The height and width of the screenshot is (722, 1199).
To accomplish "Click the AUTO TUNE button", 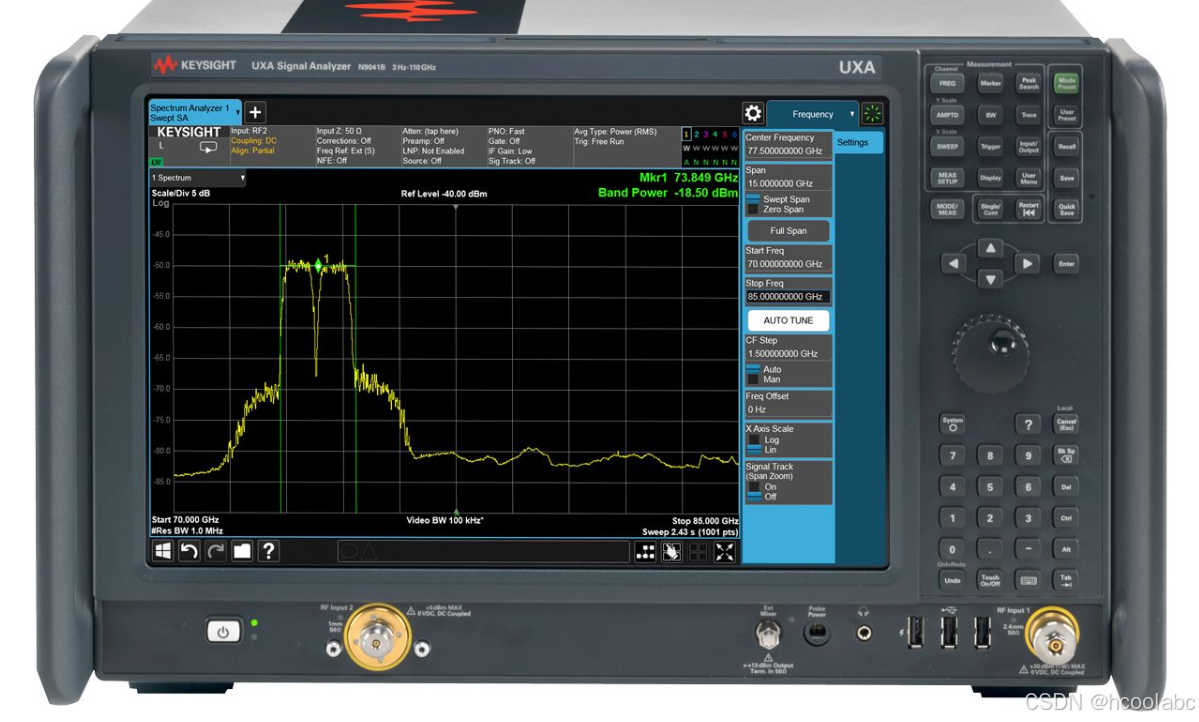I will (x=788, y=320).
